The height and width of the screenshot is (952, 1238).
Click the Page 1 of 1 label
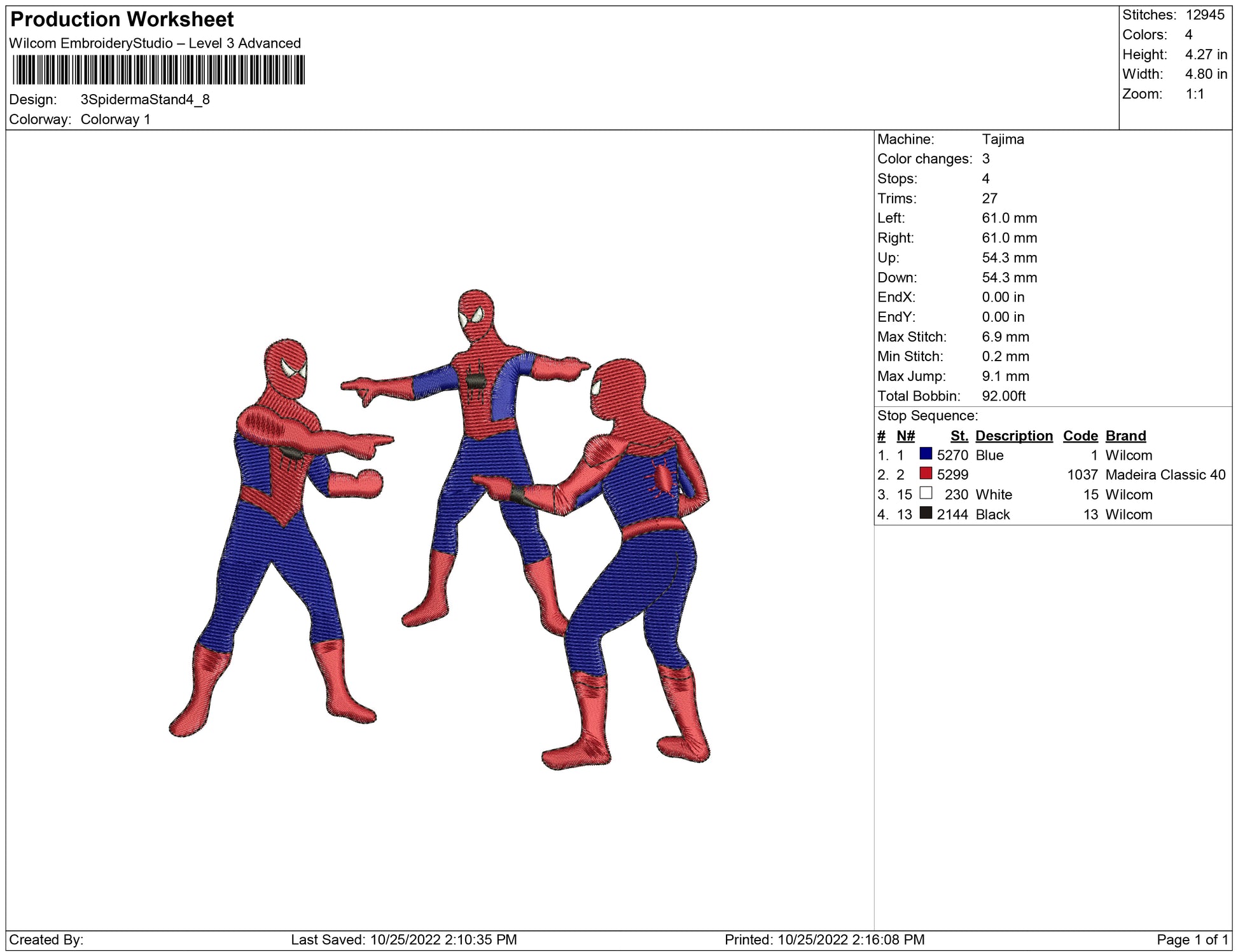(x=1192, y=940)
